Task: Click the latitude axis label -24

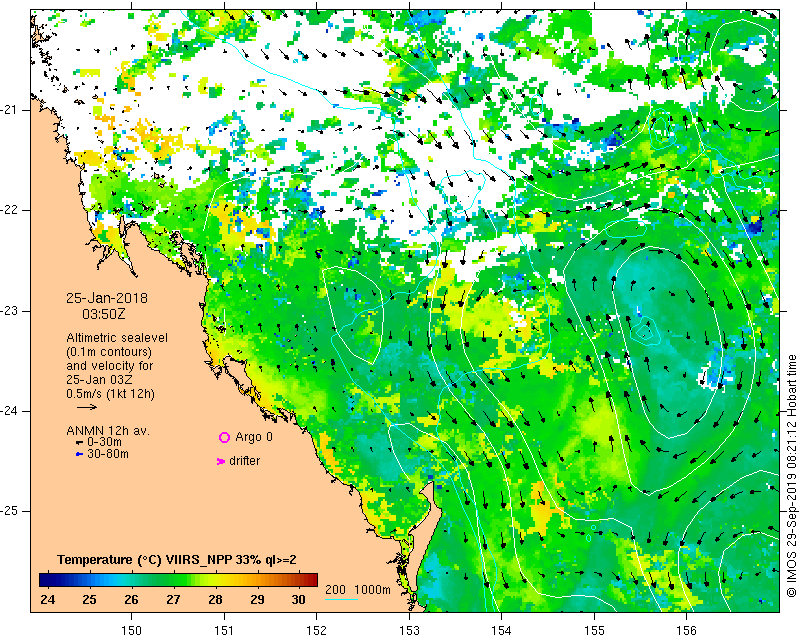Action: [9, 411]
